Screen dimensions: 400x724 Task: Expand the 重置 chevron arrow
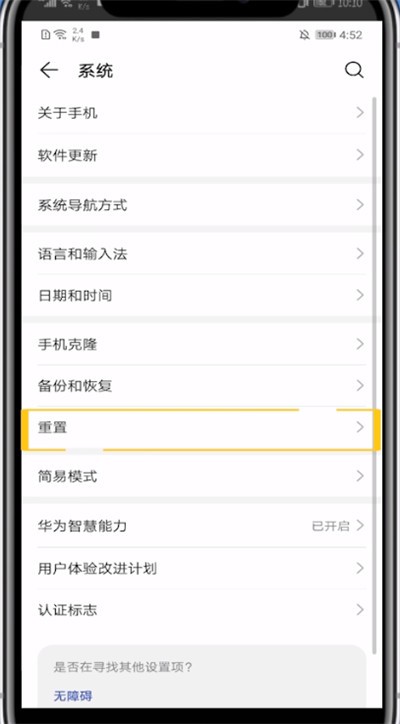tap(360, 427)
